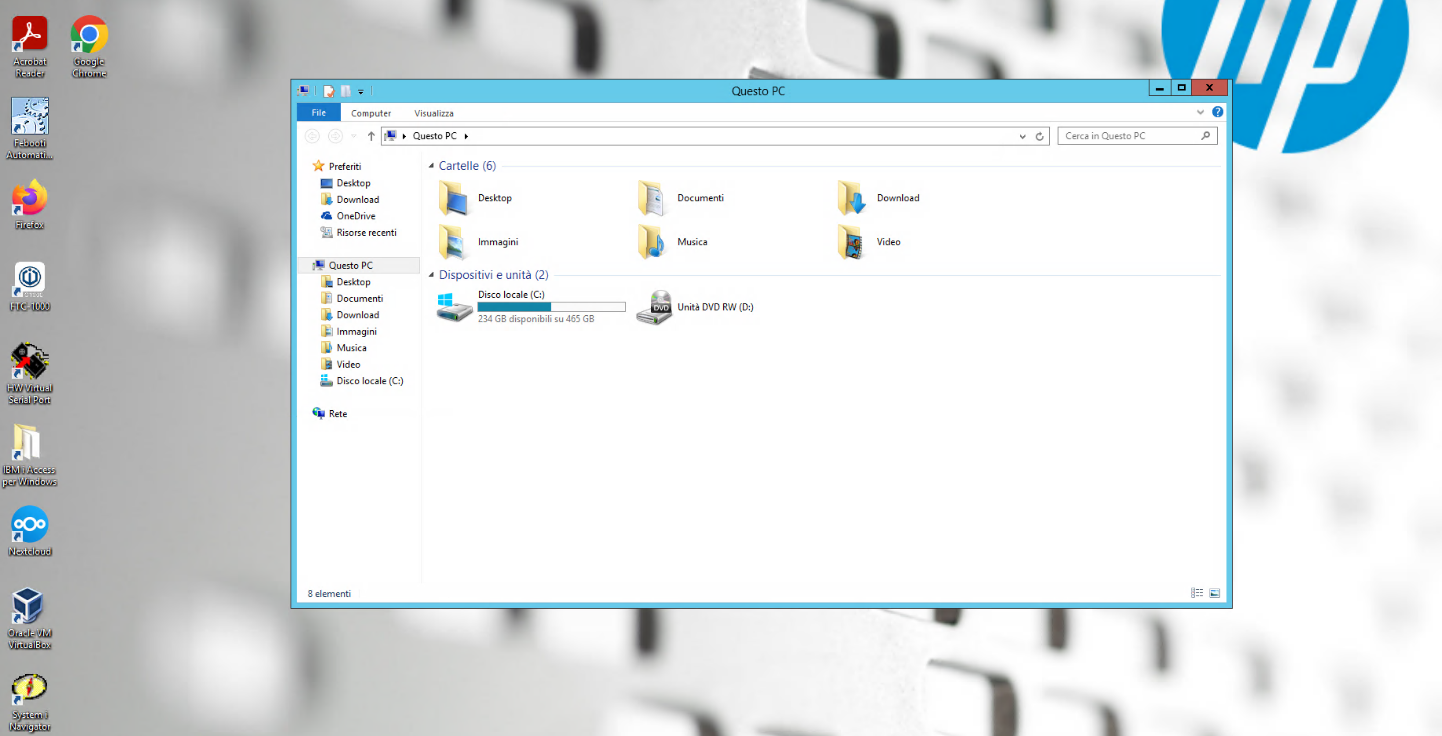Open Disco locale (C:) in the navigation tree
This screenshot has height=736, width=1442.
click(362, 381)
